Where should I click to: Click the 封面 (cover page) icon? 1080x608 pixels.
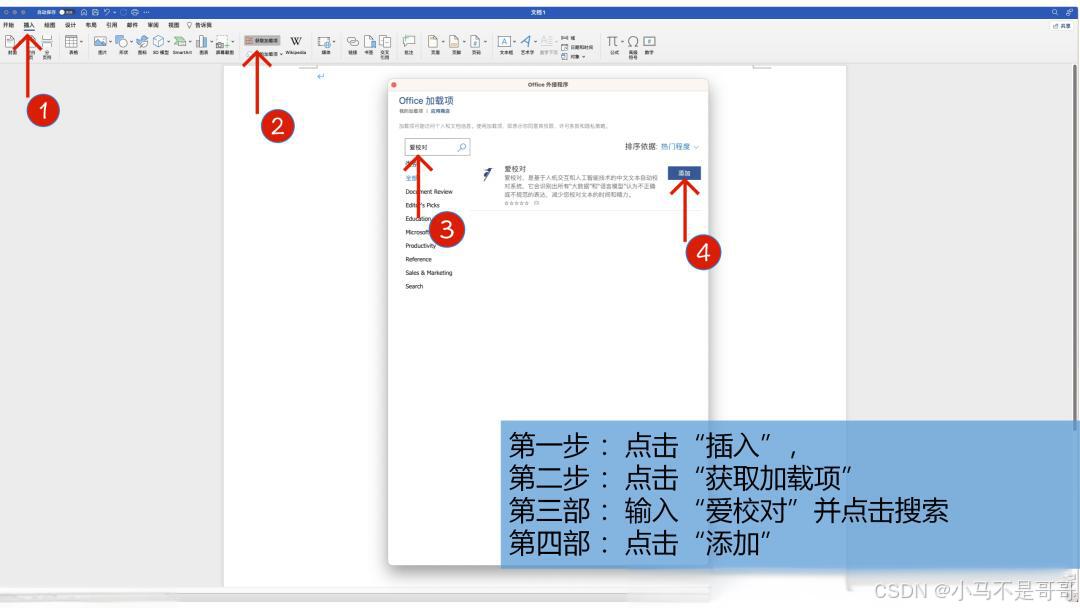[x=10, y=42]
